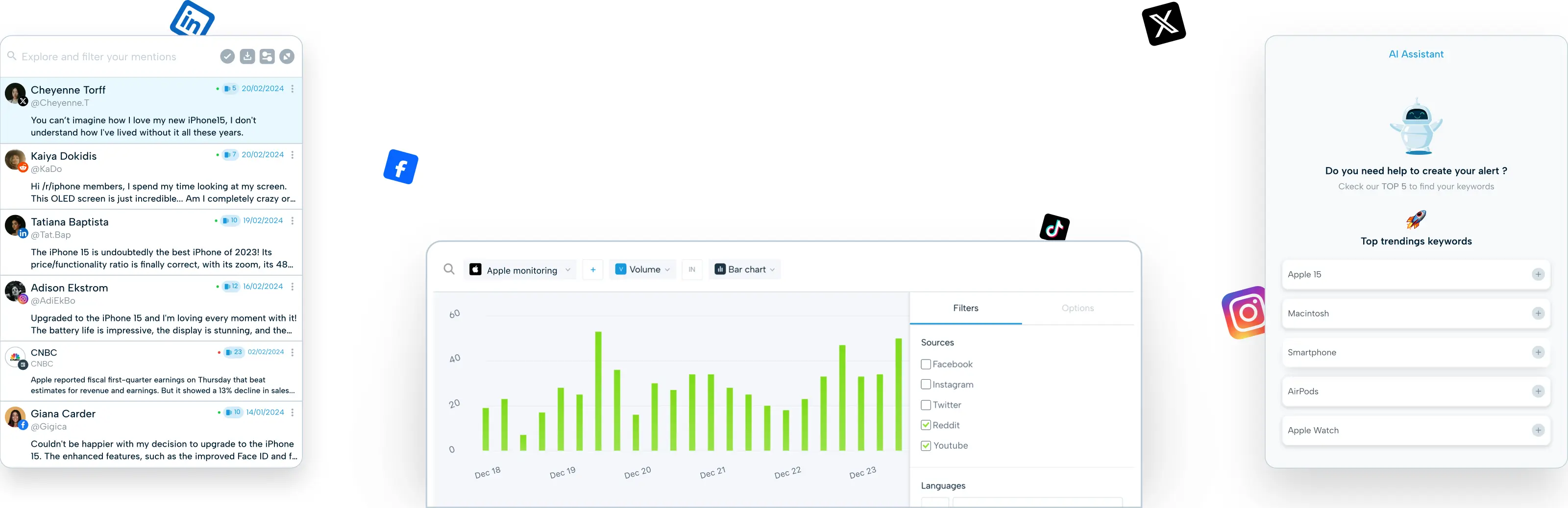Open the Apple monitoring dropdown
Viewport: 1568px width, 508px height.
click(520, 269)
